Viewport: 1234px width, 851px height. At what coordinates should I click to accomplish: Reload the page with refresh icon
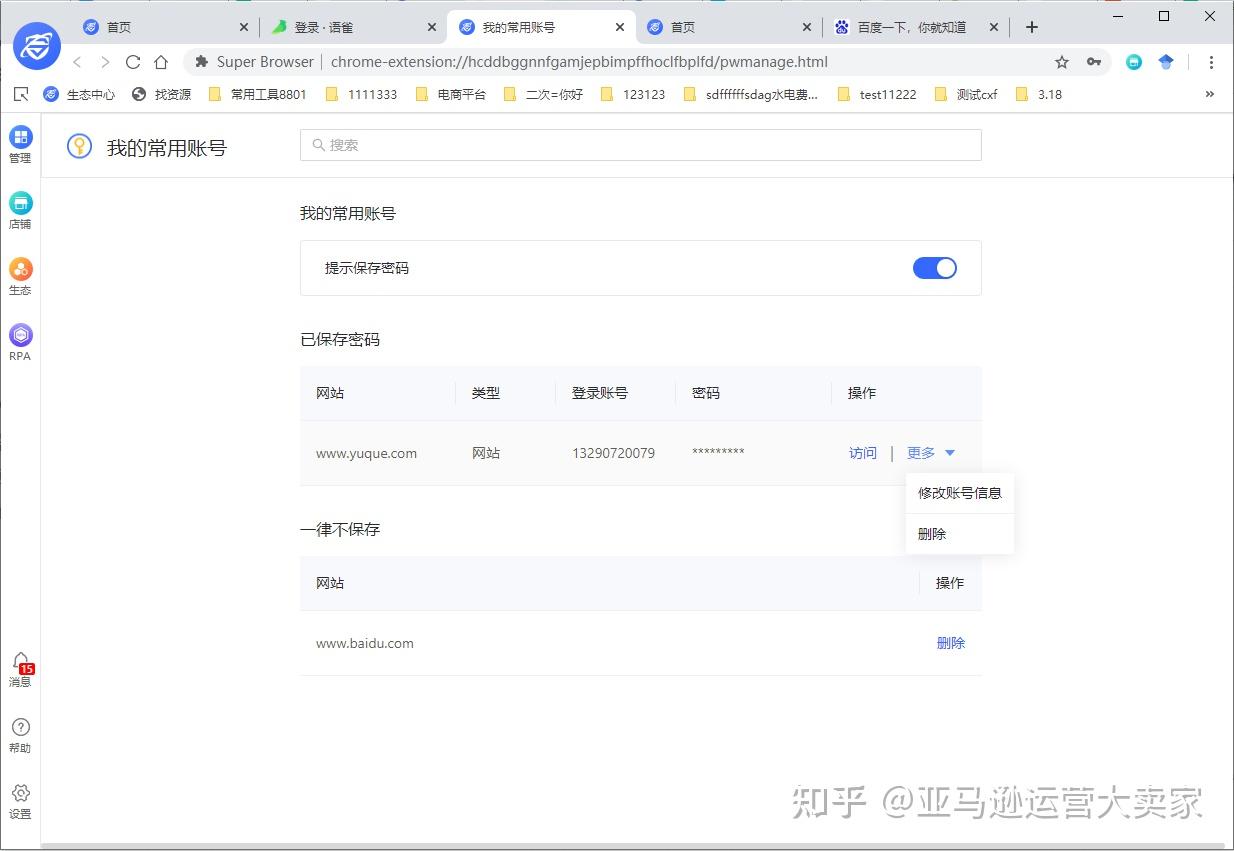pyautogui.click(x=133, y=62)
